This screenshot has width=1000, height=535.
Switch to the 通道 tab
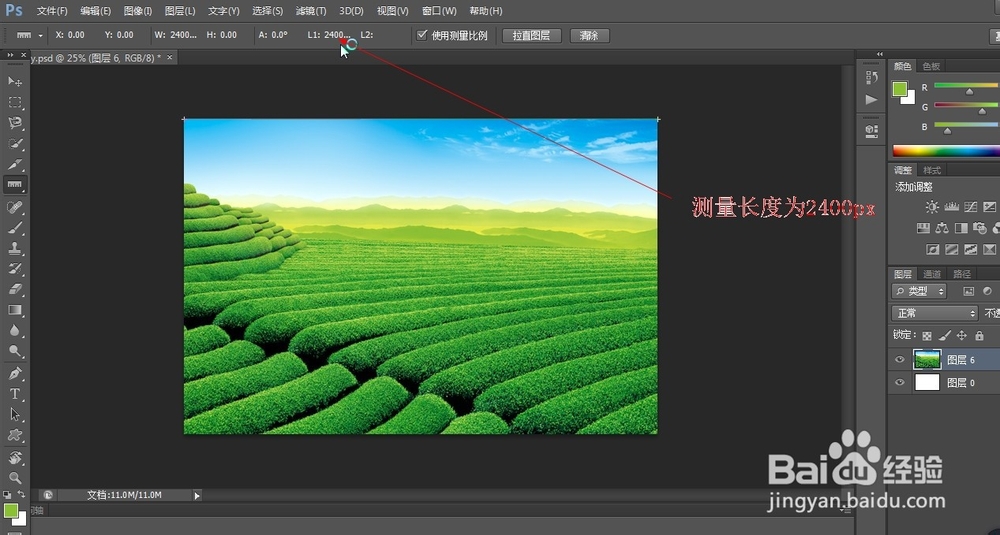[932, 274]
